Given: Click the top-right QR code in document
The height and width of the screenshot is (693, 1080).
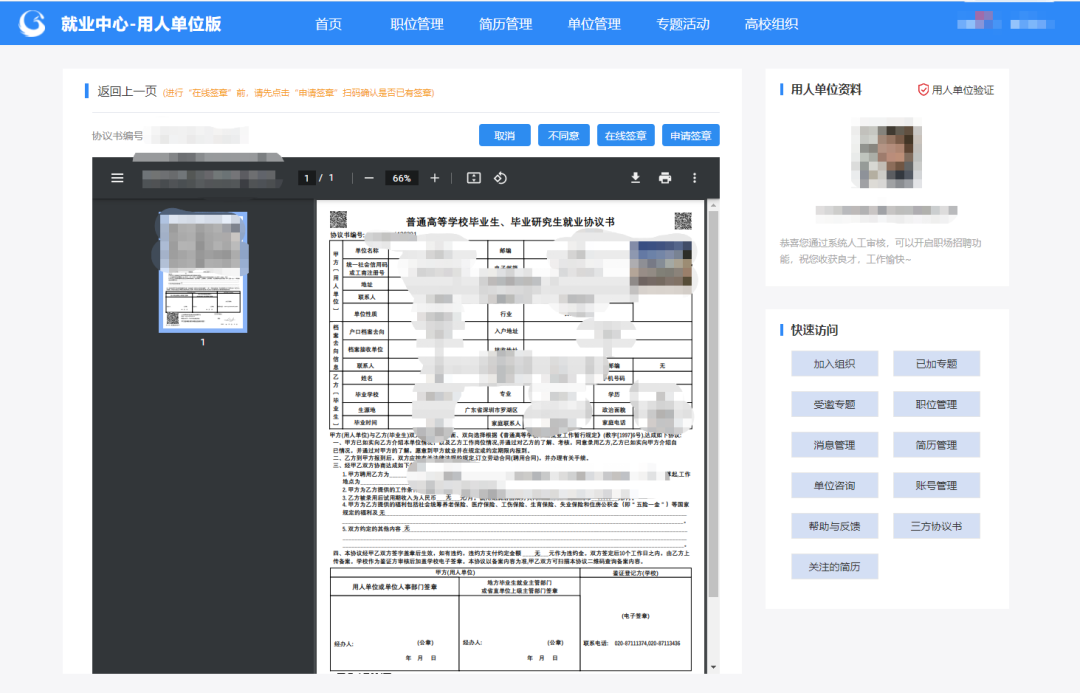Looking at the screenshot, I should coord(683,220).
